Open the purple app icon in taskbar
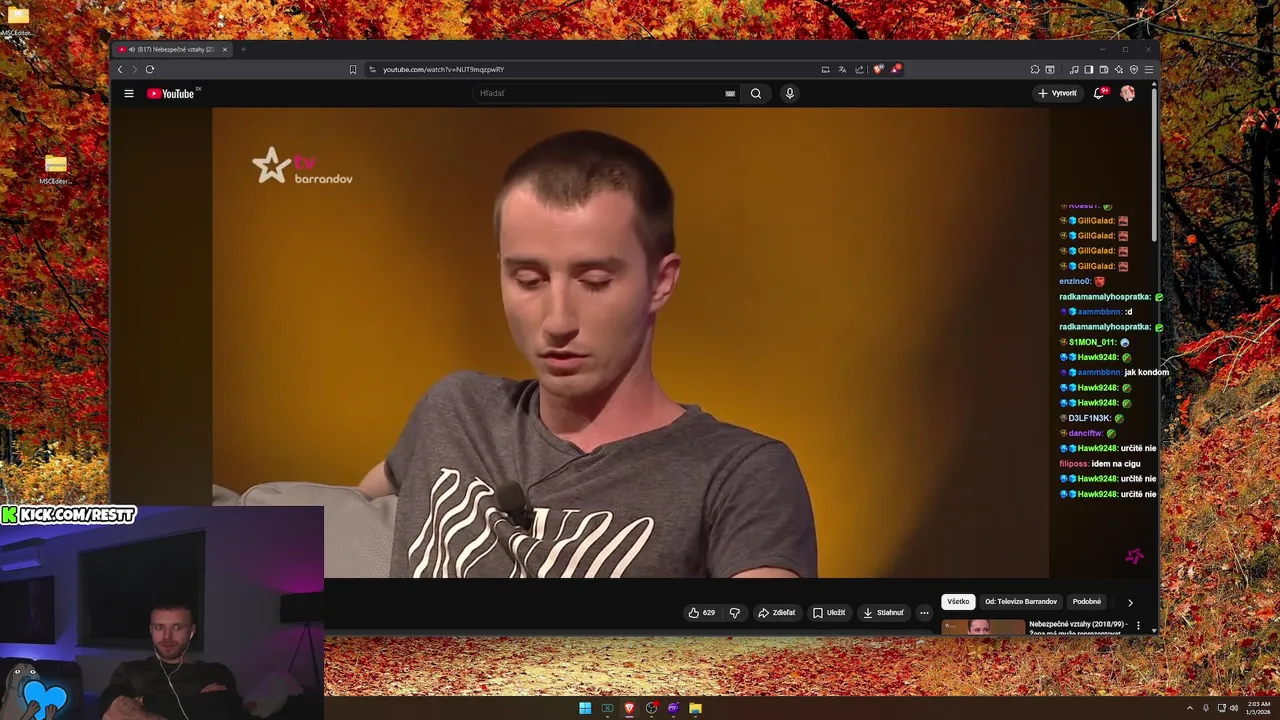 [x=673, y=708]
